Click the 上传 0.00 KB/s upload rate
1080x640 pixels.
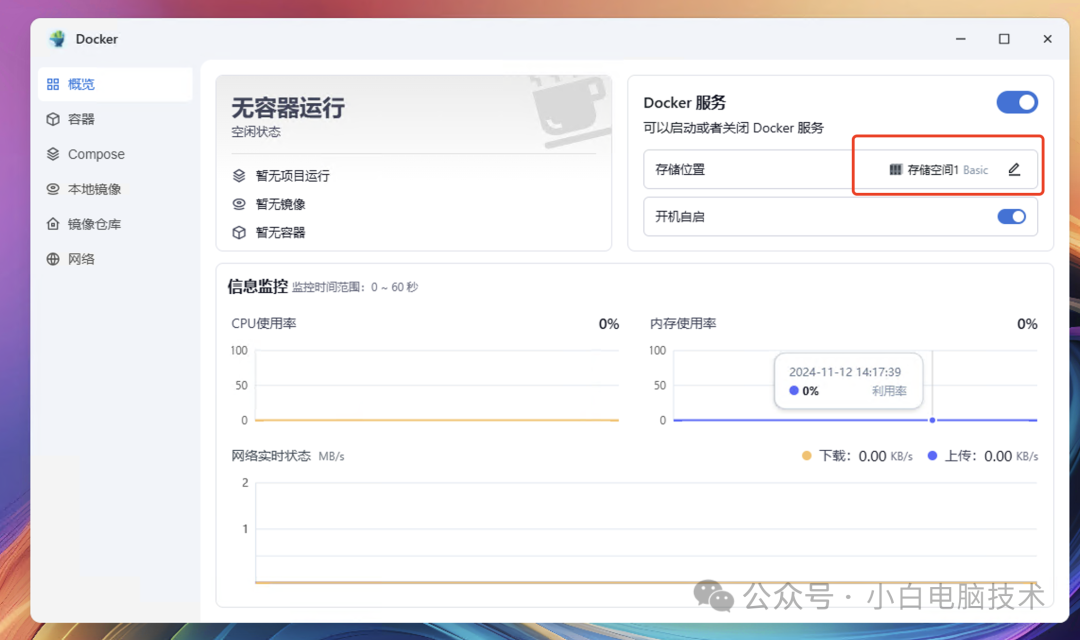pyautogui.click(x=991, y=456)
